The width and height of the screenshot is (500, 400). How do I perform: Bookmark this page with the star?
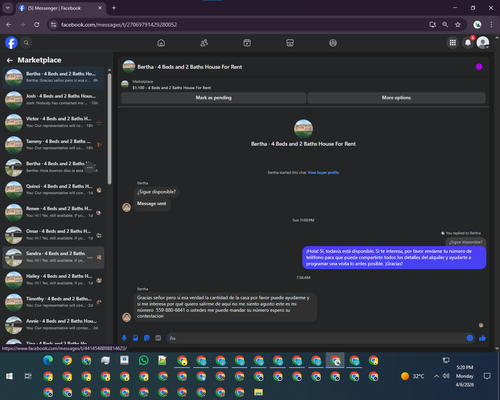[x=458, y=25]
